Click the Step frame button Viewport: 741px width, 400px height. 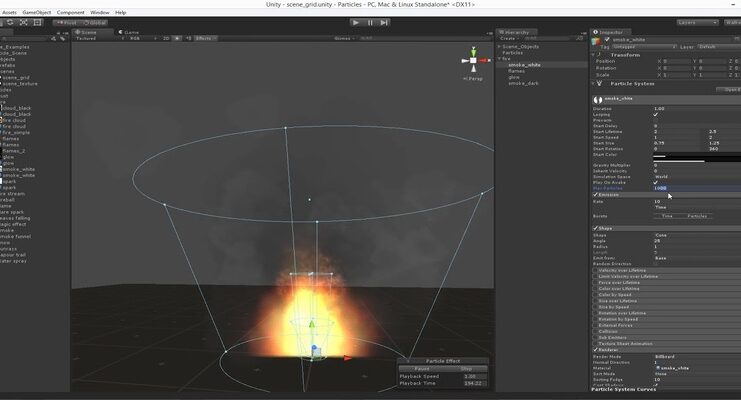tap(384, 22)
